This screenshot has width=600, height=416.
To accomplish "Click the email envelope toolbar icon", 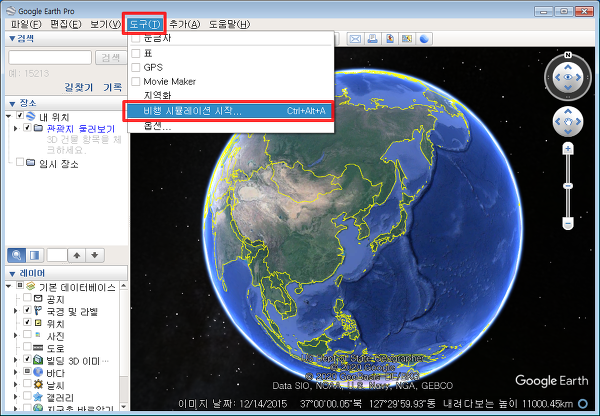I will coord(355,39).
